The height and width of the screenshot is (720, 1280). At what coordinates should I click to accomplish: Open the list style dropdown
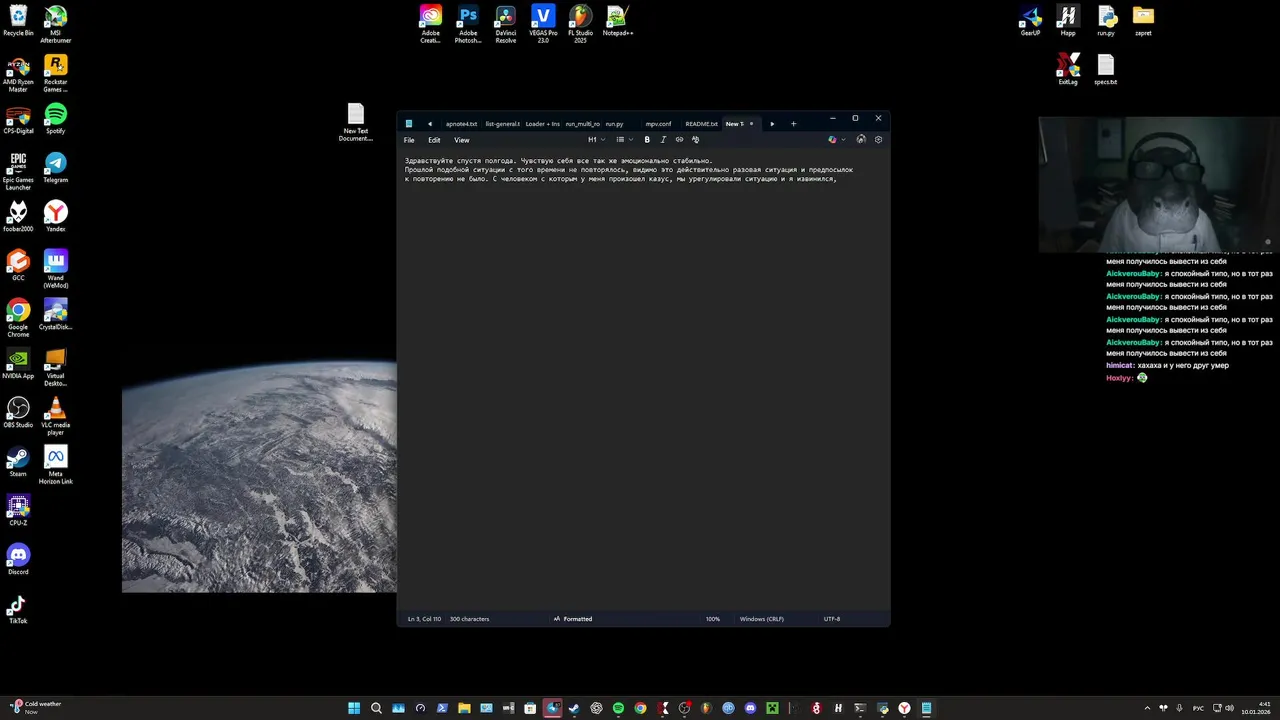click(x=624, y=140)
